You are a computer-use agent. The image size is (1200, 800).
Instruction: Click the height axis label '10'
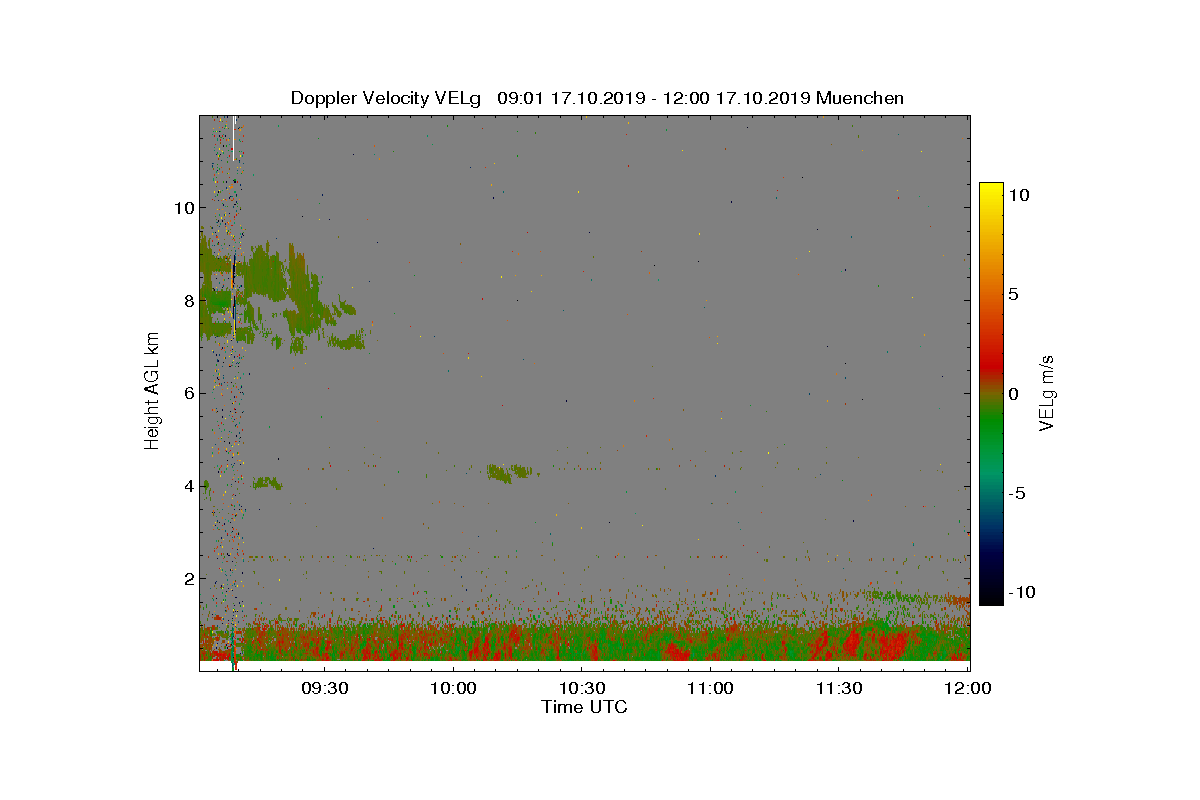[x=183, y=208]
